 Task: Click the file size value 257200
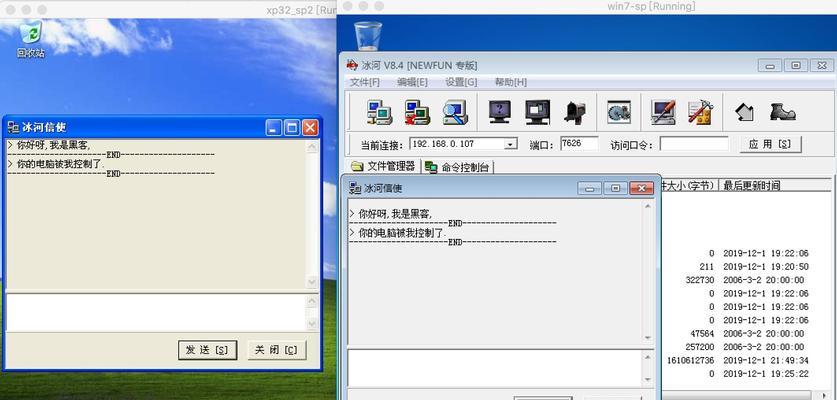[x=700, y=347]
